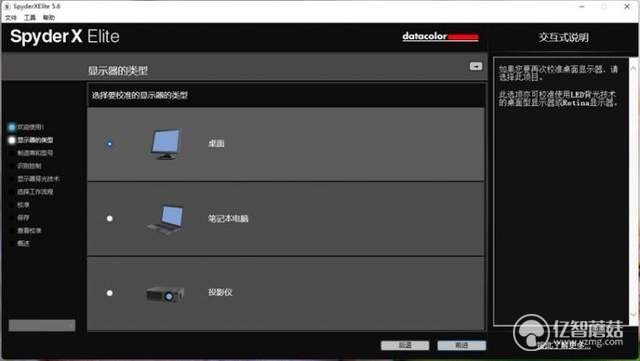Select the 笔记本电脑 laptop radio button

click(x=109, y=218)
